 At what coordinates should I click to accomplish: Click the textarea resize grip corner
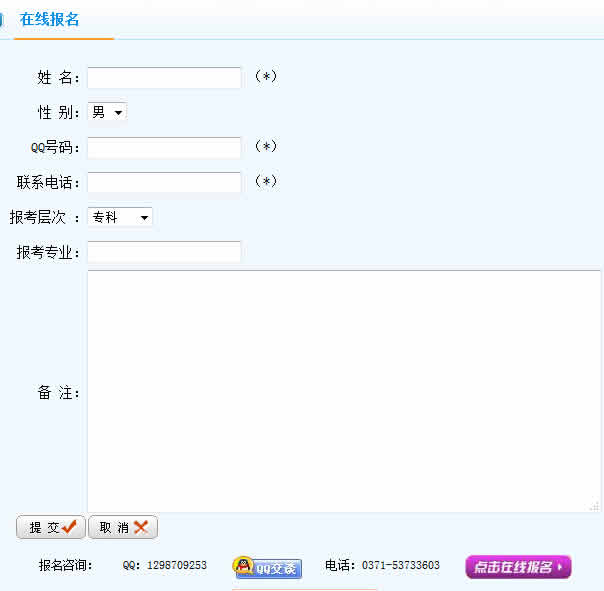point(594,507)
